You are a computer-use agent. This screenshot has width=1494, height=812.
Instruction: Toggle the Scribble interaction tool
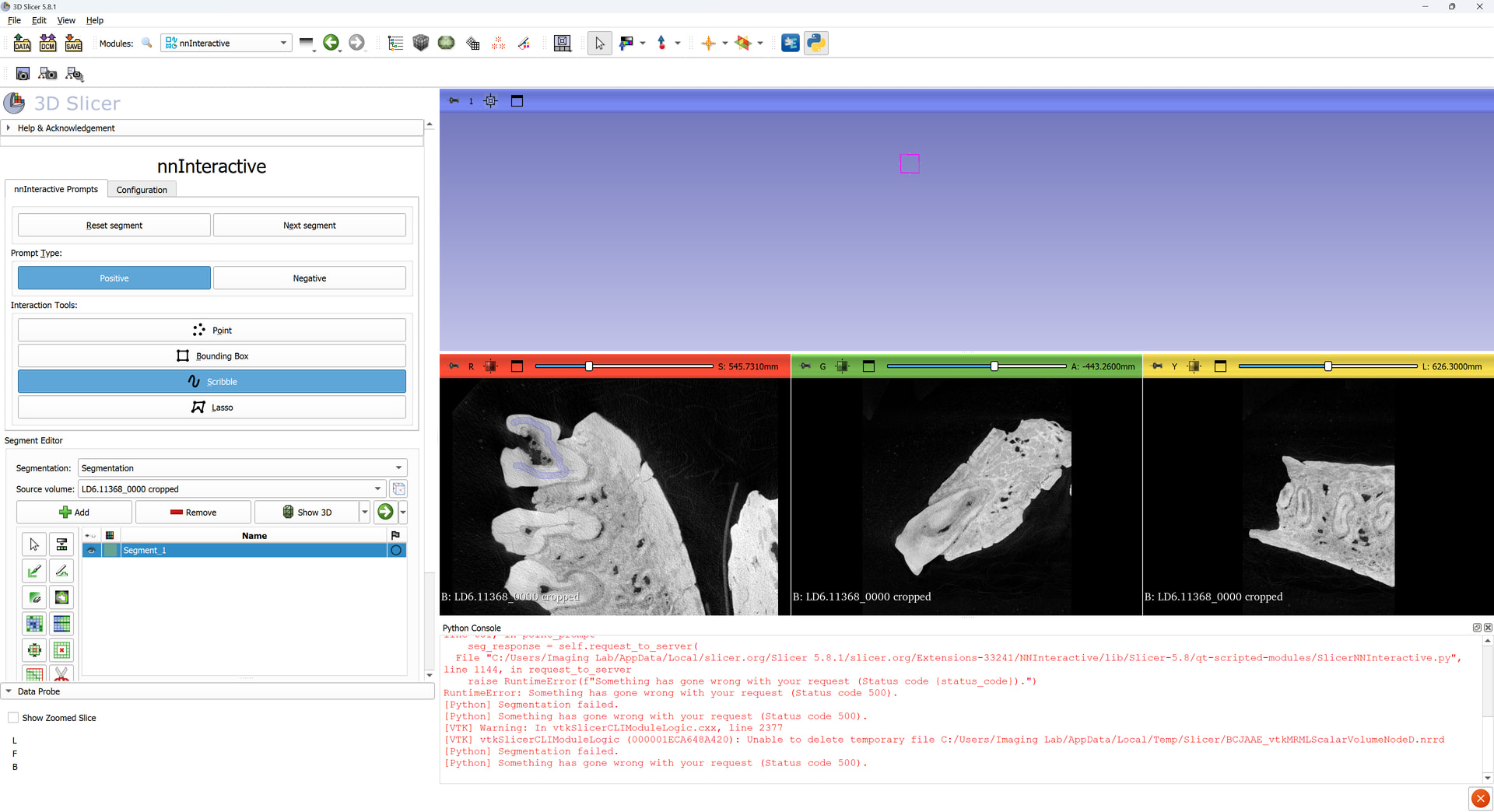pos(212,381)
